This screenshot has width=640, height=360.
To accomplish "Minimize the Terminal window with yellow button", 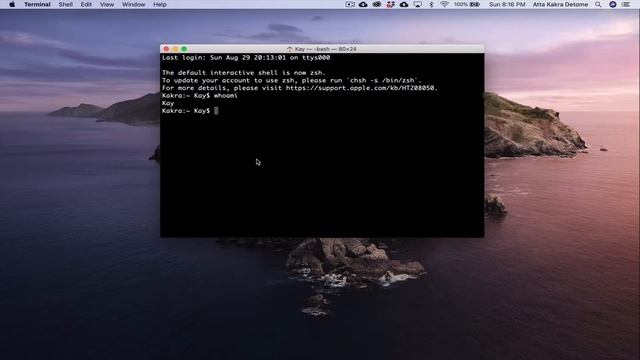I will coord(175,49).
